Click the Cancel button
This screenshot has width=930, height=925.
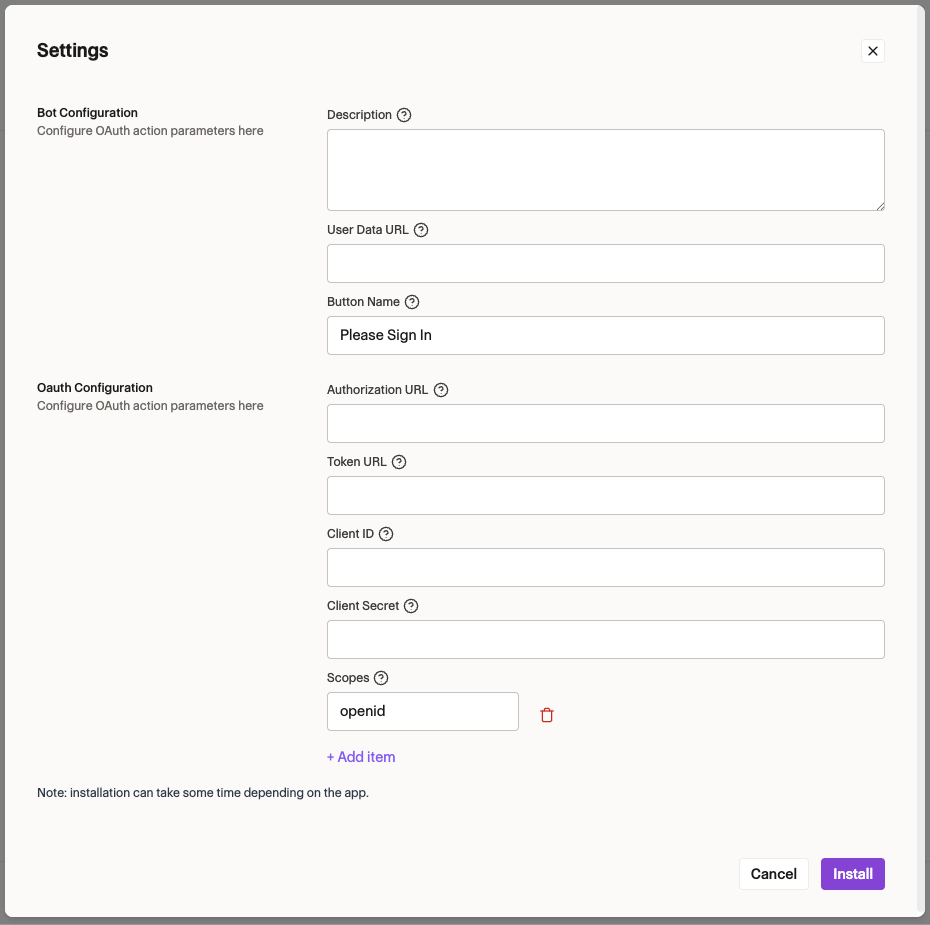pos(773,873)
